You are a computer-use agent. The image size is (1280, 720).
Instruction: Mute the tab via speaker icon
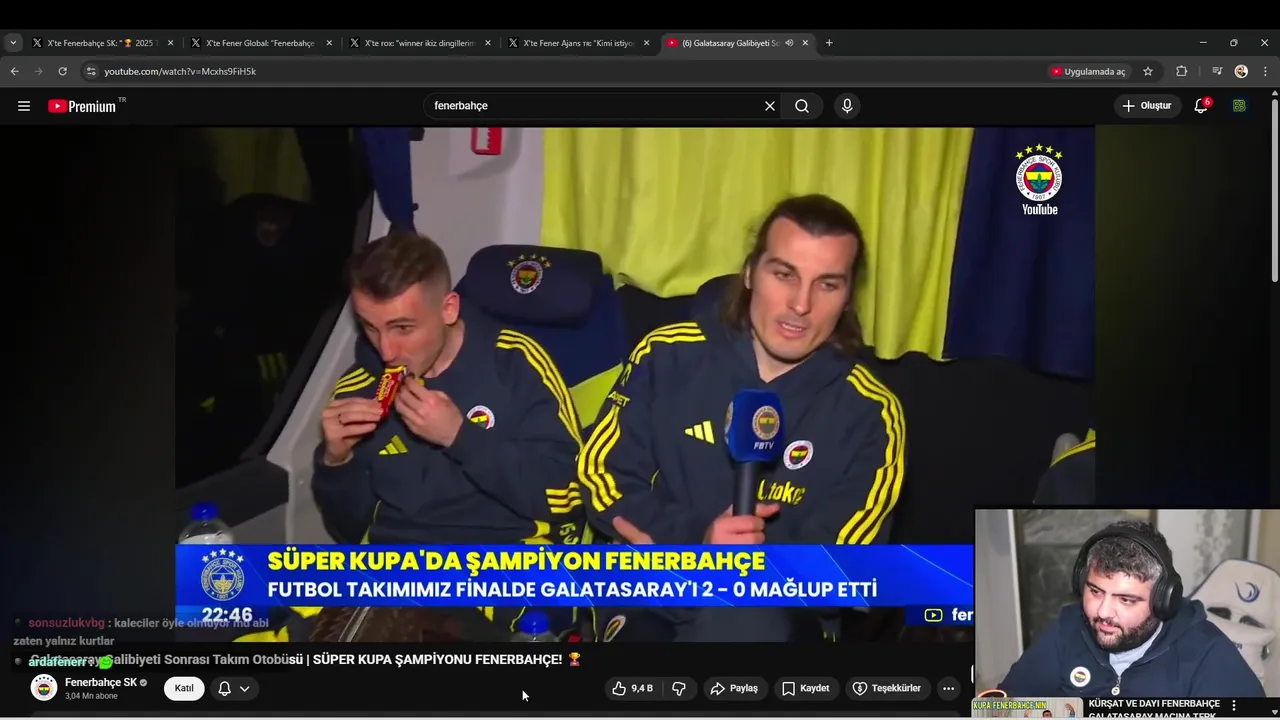(x=789, y=43)
